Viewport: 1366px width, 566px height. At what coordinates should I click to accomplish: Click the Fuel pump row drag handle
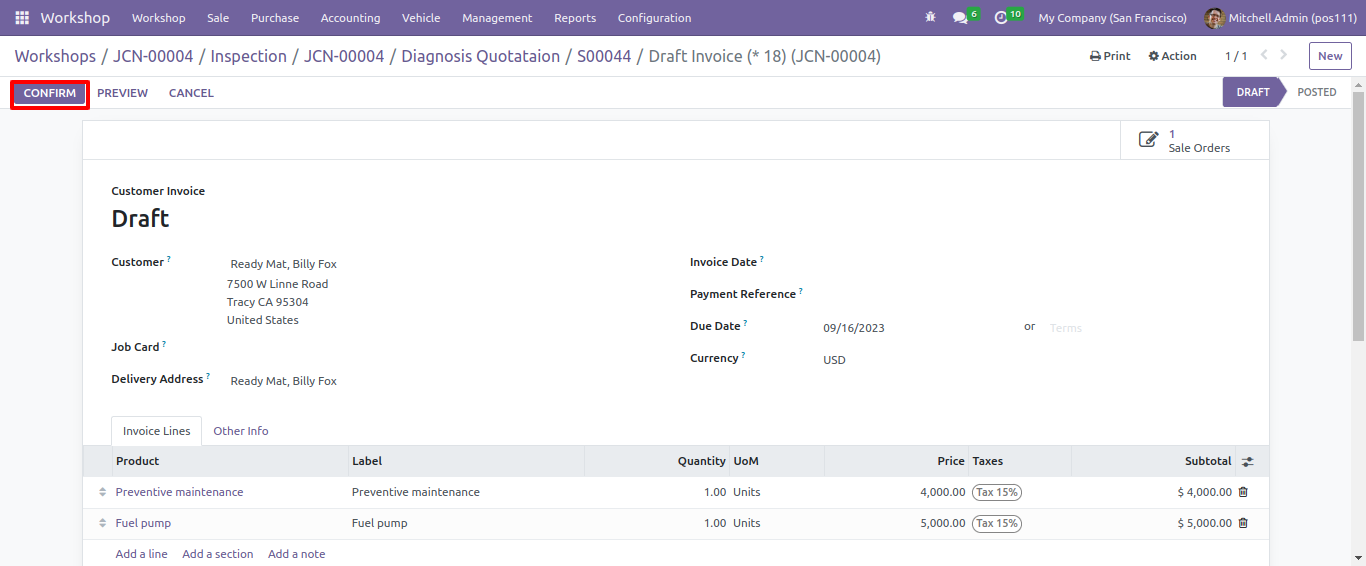102,523
